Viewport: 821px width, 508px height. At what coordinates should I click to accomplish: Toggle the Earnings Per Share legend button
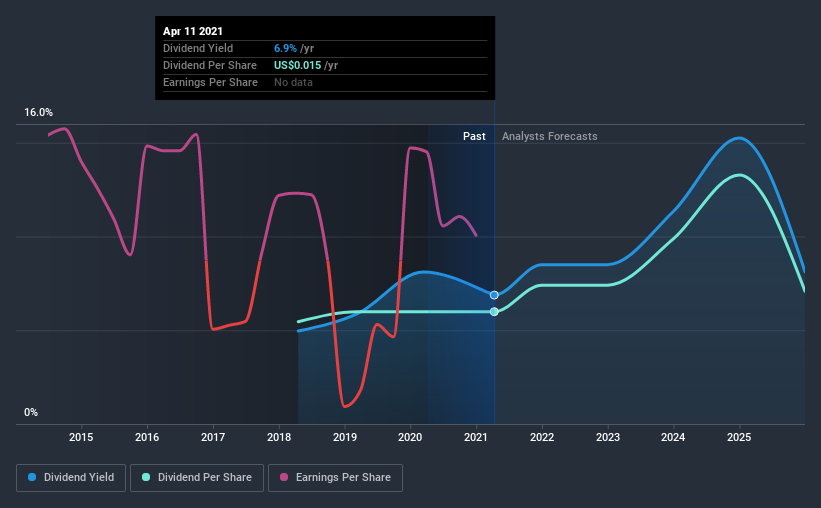(335, 478)
